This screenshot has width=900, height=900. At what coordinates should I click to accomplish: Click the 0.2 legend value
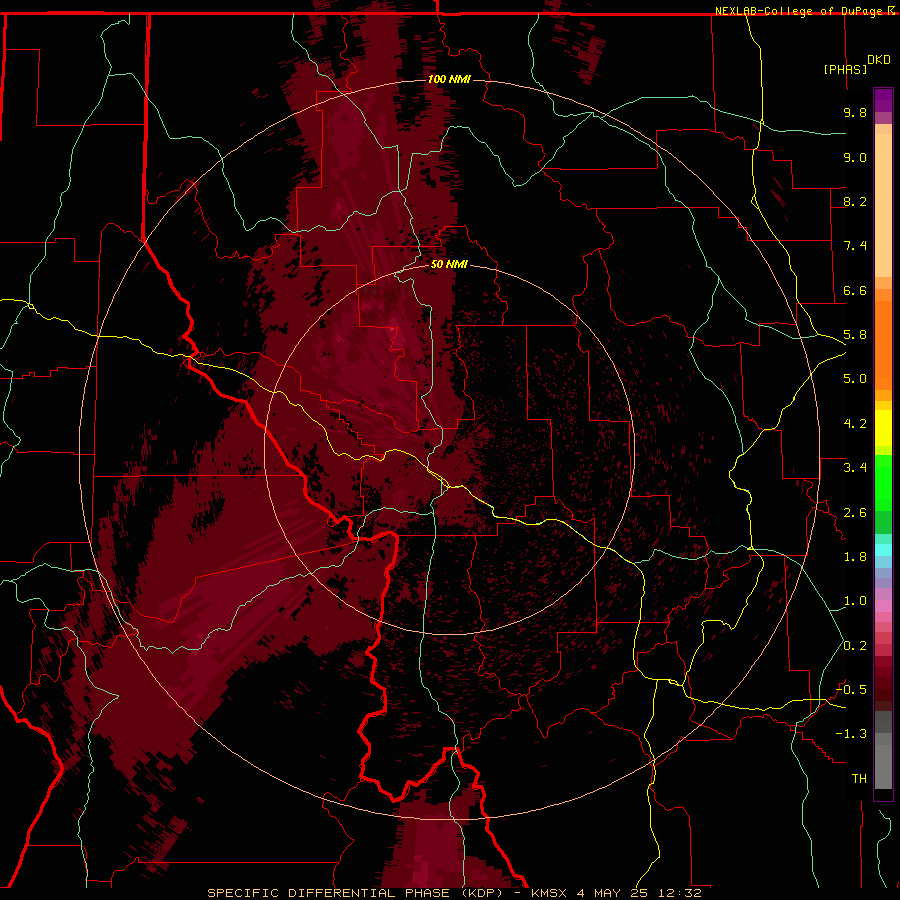click(x=855, y=646)
